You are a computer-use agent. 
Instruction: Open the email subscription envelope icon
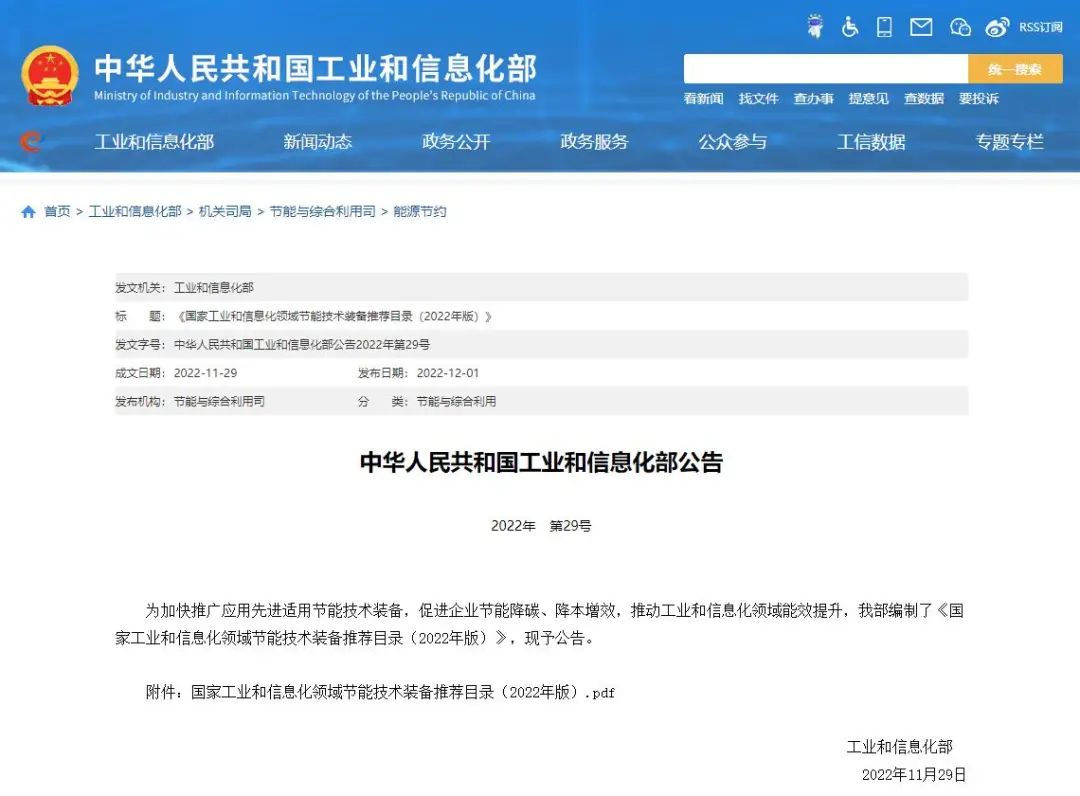(x=920, y=27)
